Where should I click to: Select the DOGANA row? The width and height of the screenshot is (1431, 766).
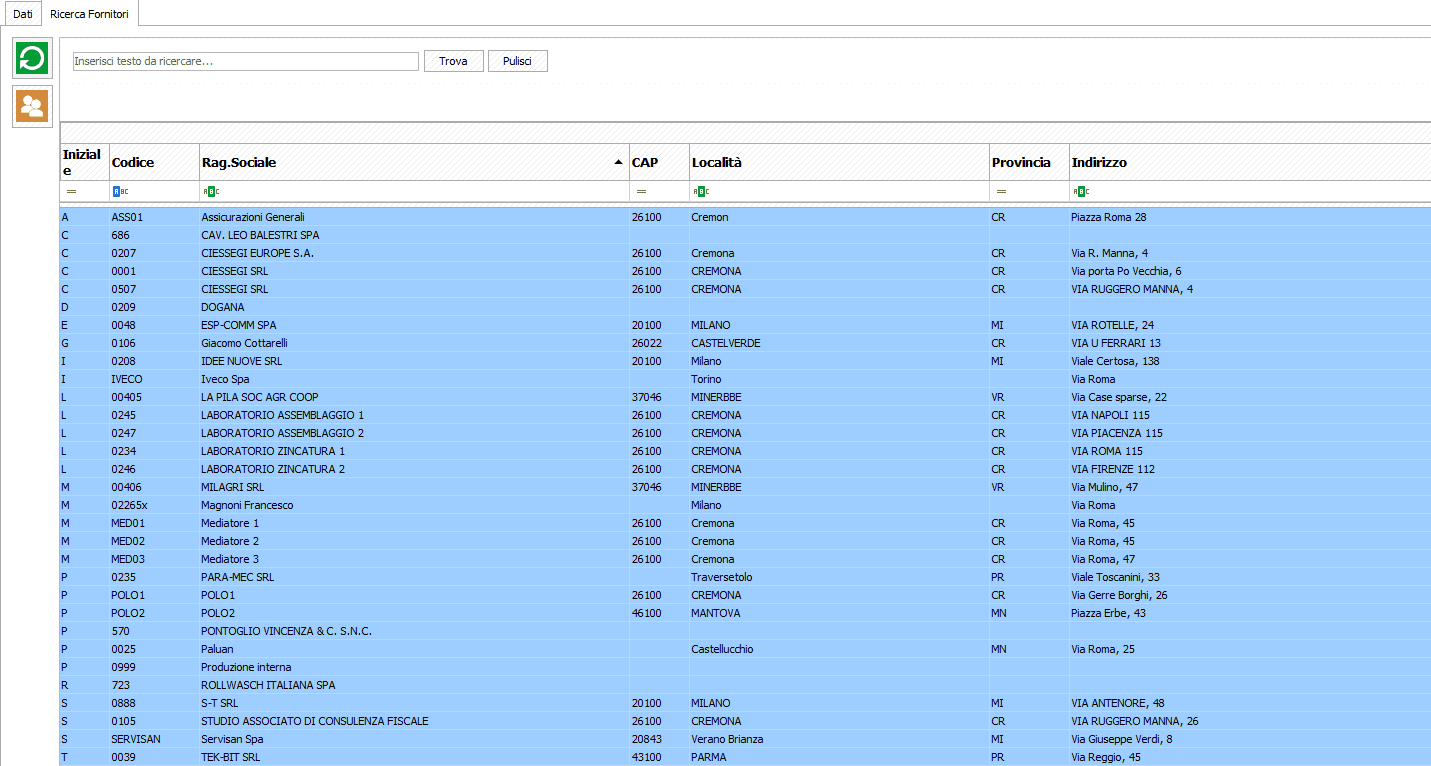click(x=745, y=307)
